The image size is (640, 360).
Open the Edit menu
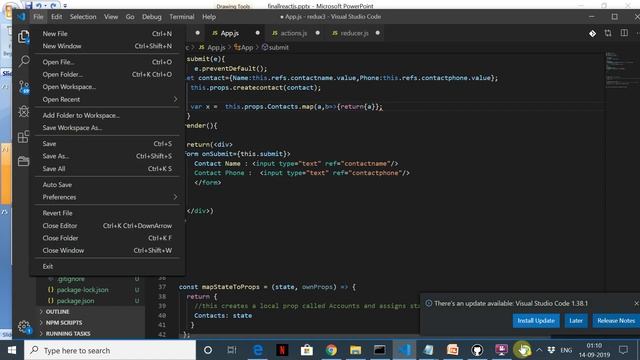coord(56,17)
